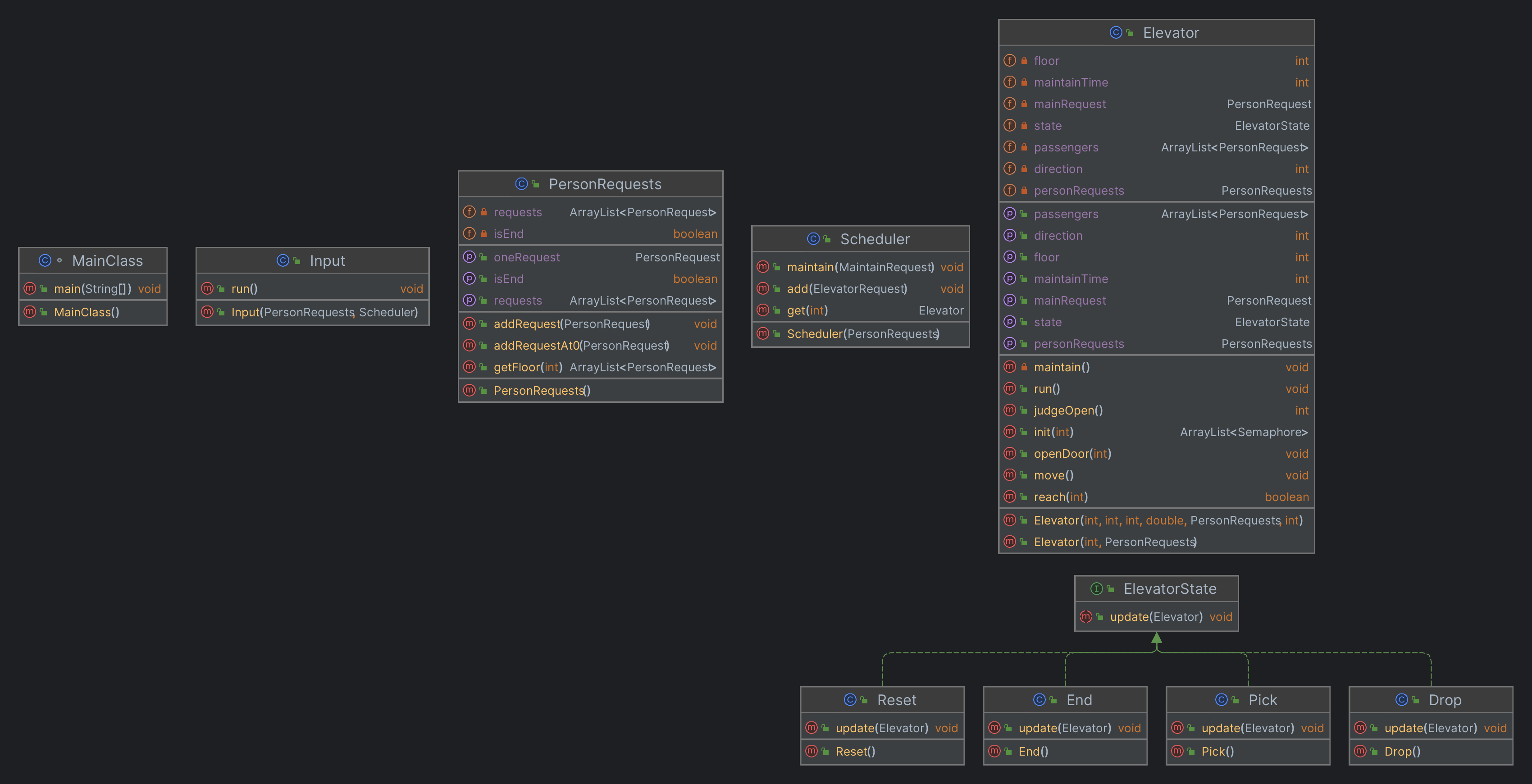This screenshot has width=1532, height=784.
Task: Click the field icon beside maintainTime field
Action: [1009, 82]
